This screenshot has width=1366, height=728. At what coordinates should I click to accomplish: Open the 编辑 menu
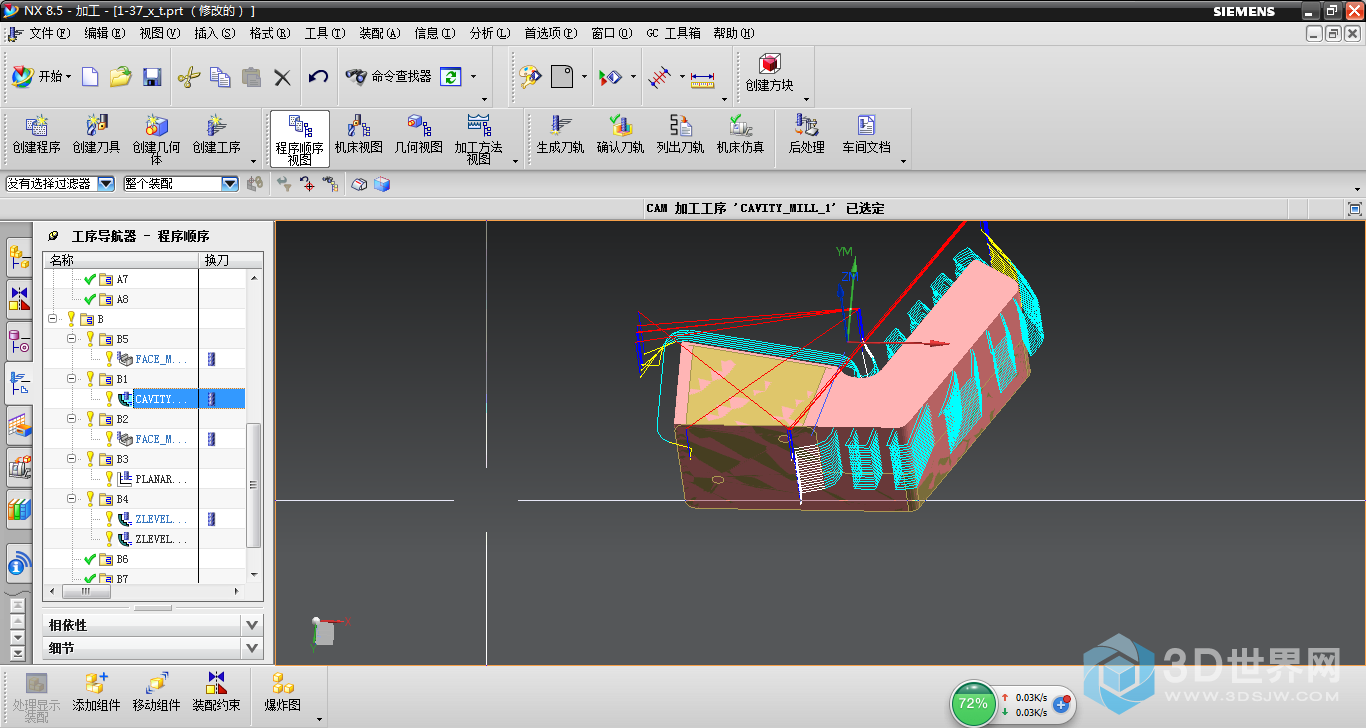(104, 33)
